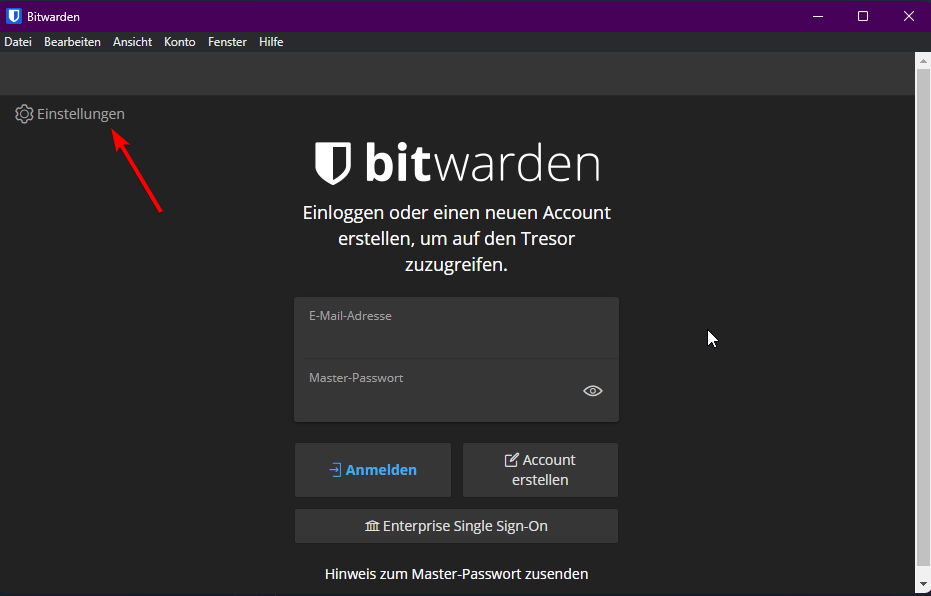Open the Hilfe menu
The height and width of the screenshot is (596, 931).
(271, 42)
